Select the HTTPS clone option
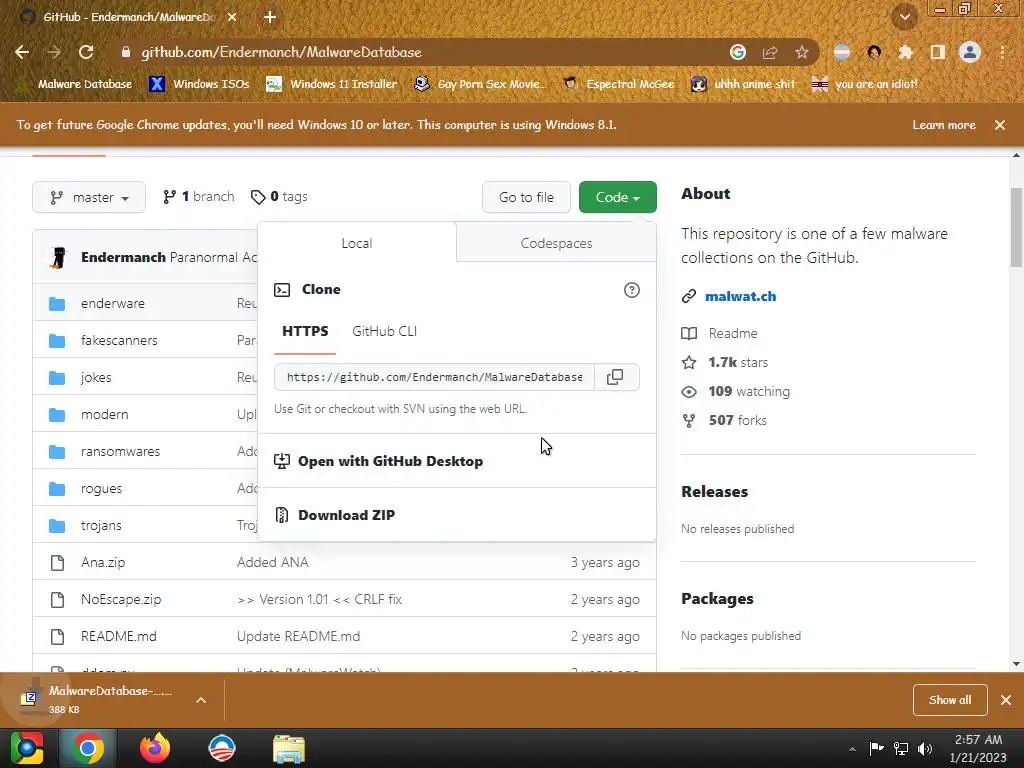This screenshot has height=768, width=1024. pyautogui.click(x=305, y=331)
